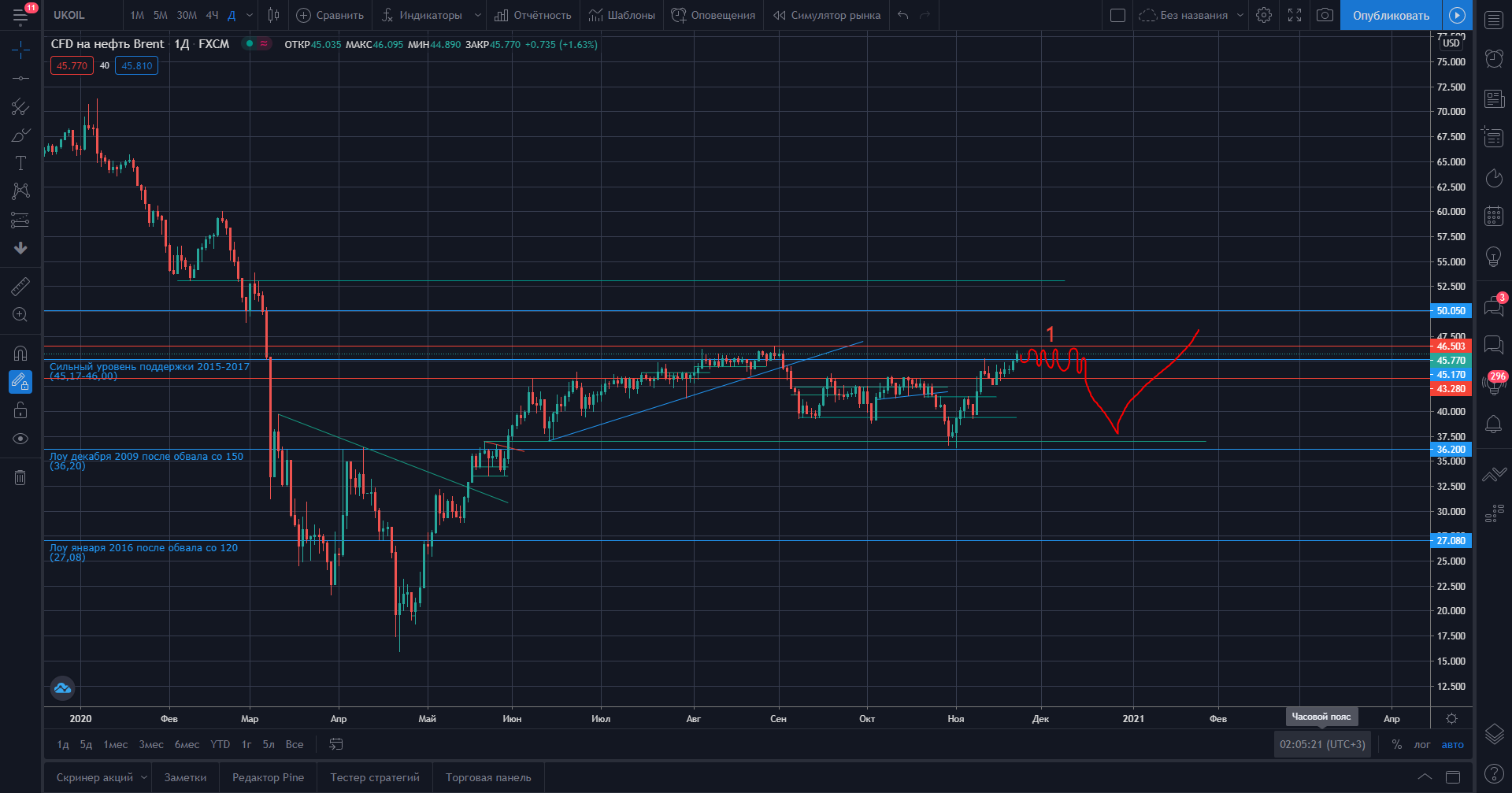Select the crosshair cursor tool
This screenshot has width=1512, height=793.
[x=20, y=51]
